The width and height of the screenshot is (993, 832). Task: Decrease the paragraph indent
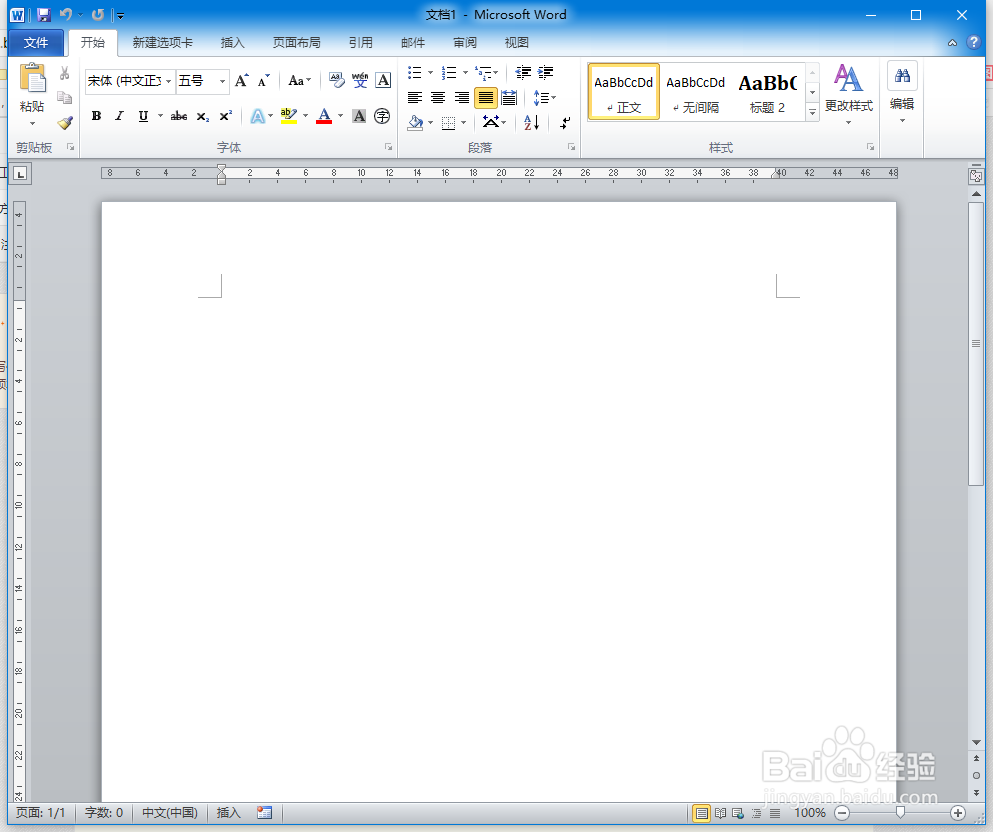pos(523,72)
